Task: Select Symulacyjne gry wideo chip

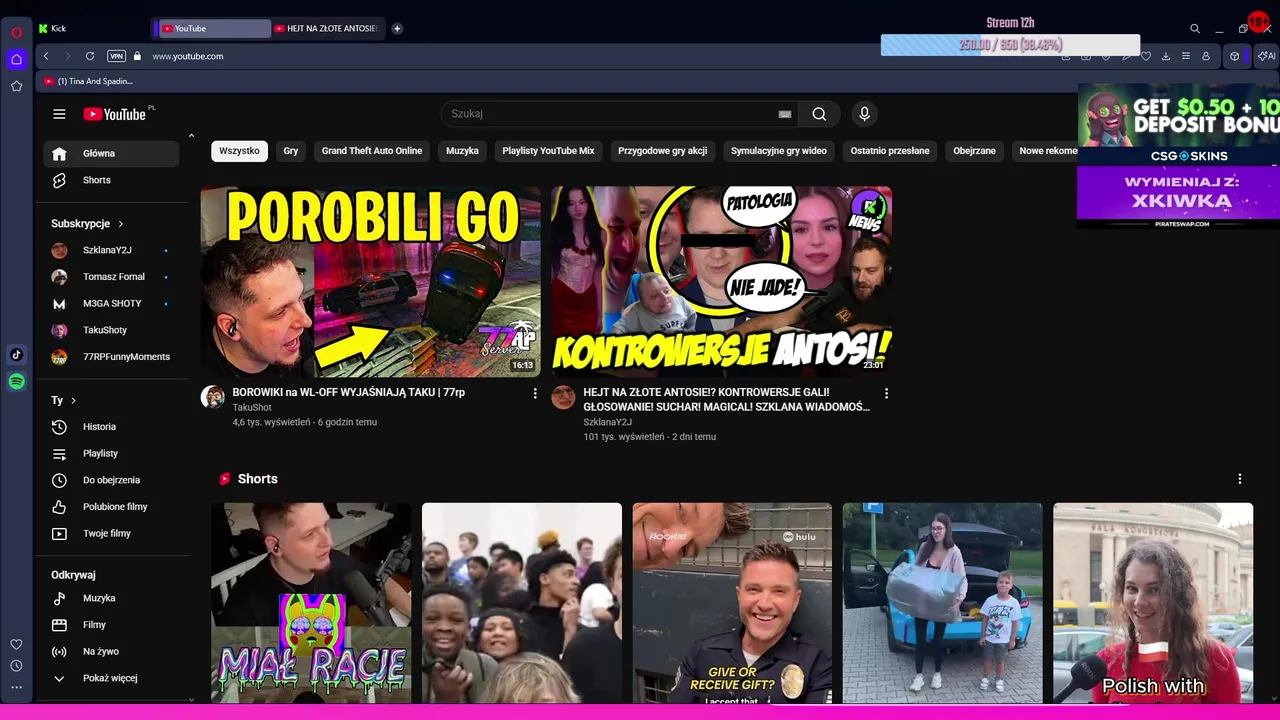Action: tap(779, 151)
